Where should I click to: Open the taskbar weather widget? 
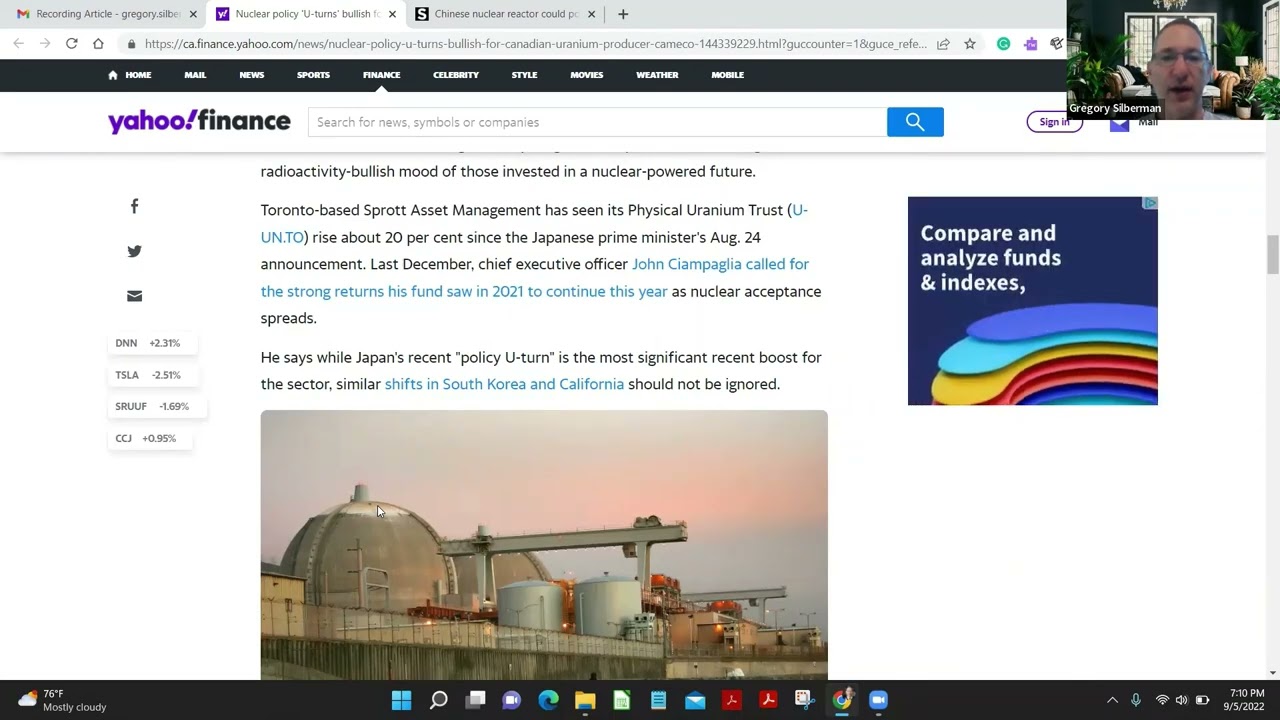click(62, 700)
